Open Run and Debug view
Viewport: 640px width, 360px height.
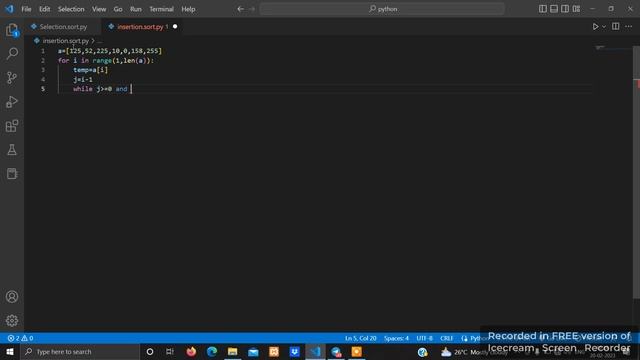[x=12, y=102]
